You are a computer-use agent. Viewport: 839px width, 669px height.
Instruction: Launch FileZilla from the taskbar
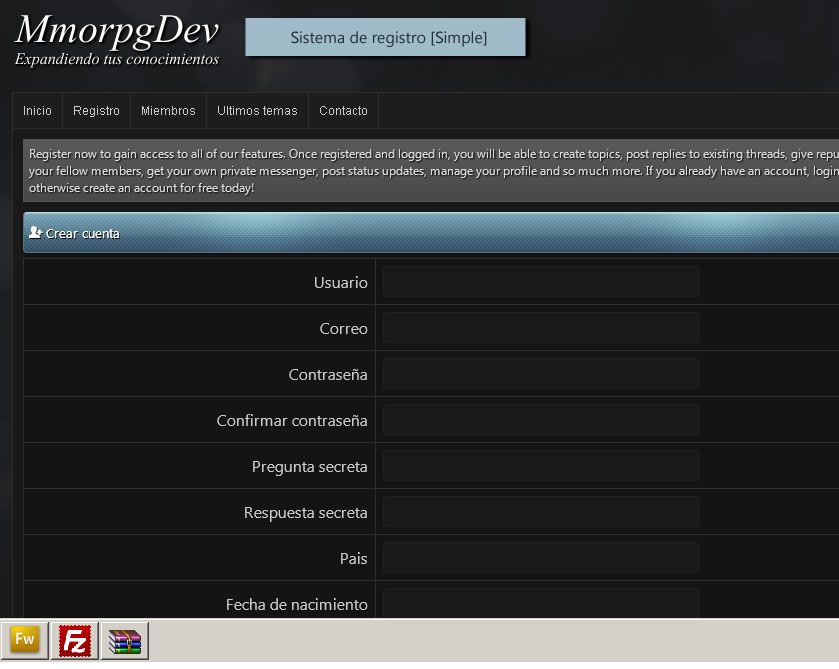tap(75, 640)
